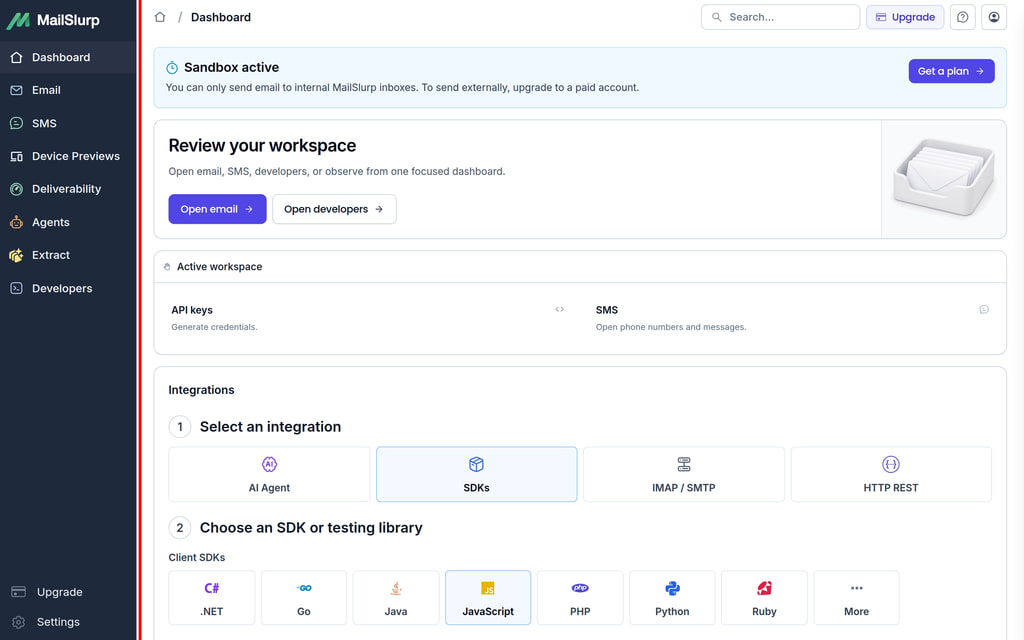The width and height of the screenshot is (1024, 640).
Task: Open Agents in the sidebar
Action: click(68, 222)
